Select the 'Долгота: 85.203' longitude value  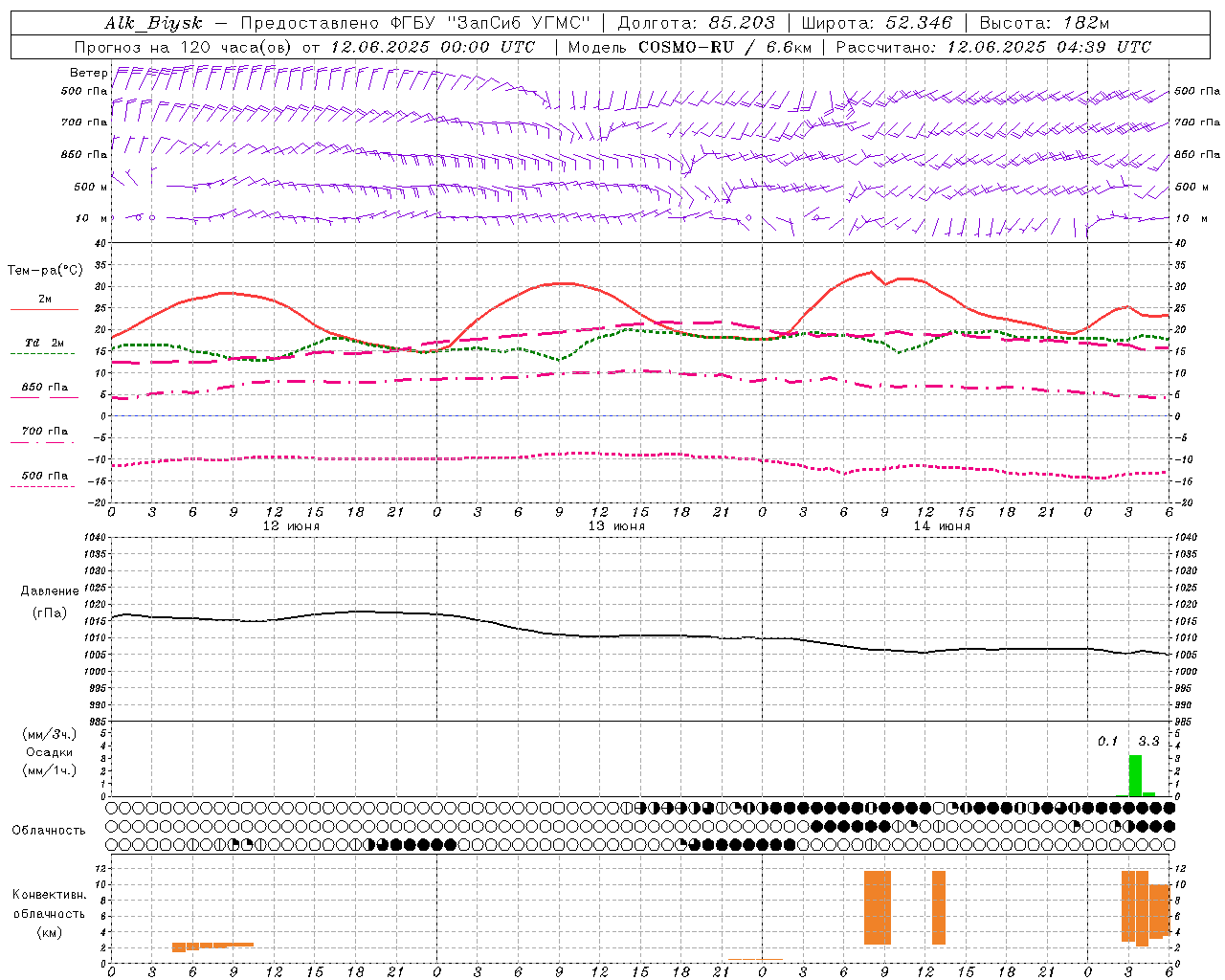point(696,24)
